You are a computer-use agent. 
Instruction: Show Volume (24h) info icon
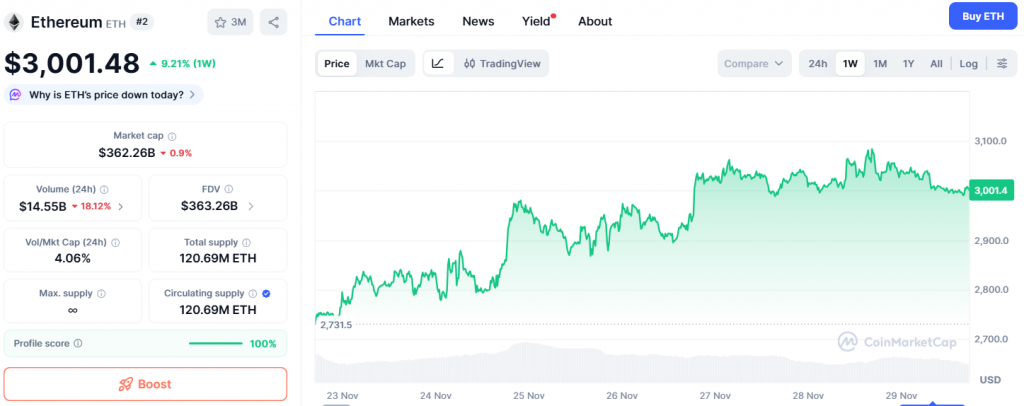104,189
